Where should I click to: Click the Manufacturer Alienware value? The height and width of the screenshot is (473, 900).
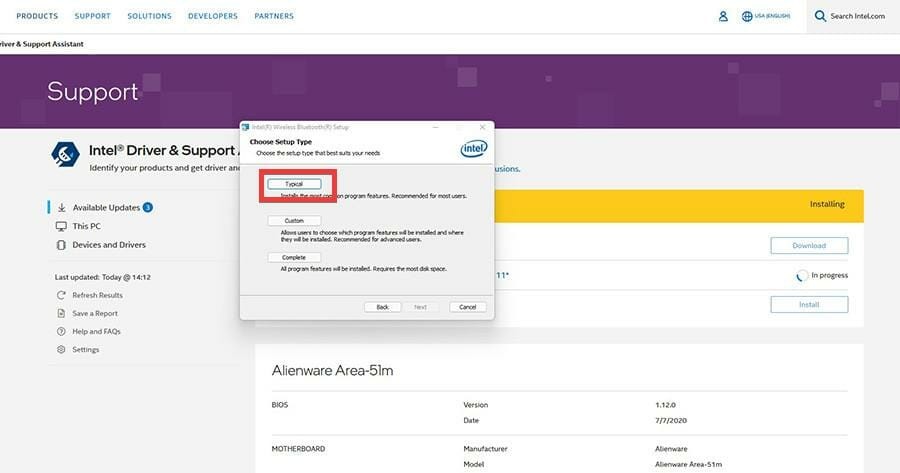(x=671, y=449)
